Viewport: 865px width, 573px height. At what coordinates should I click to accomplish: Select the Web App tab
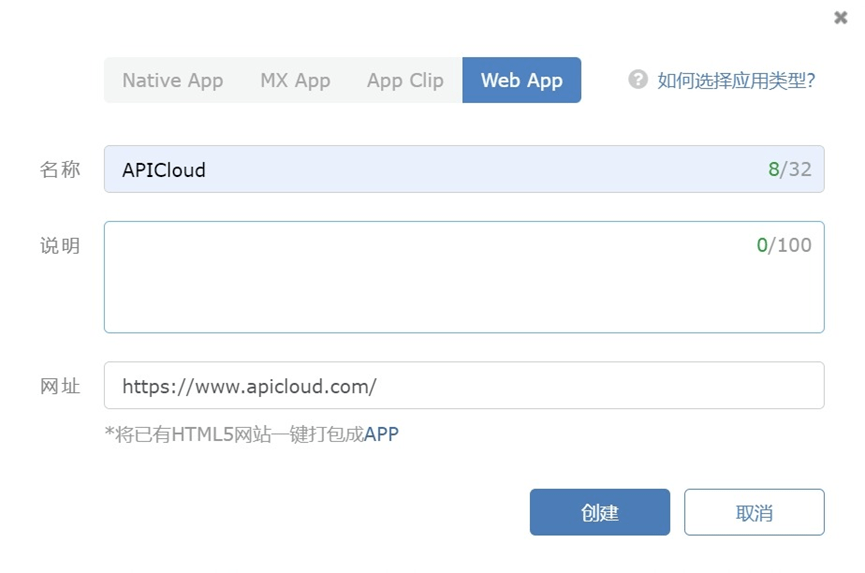[521, 80]
